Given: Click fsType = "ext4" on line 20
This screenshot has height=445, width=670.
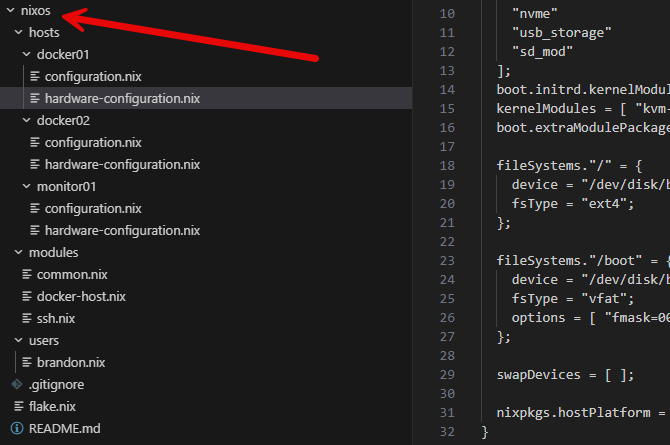Looking at the screenshot, I should [573, 204].
